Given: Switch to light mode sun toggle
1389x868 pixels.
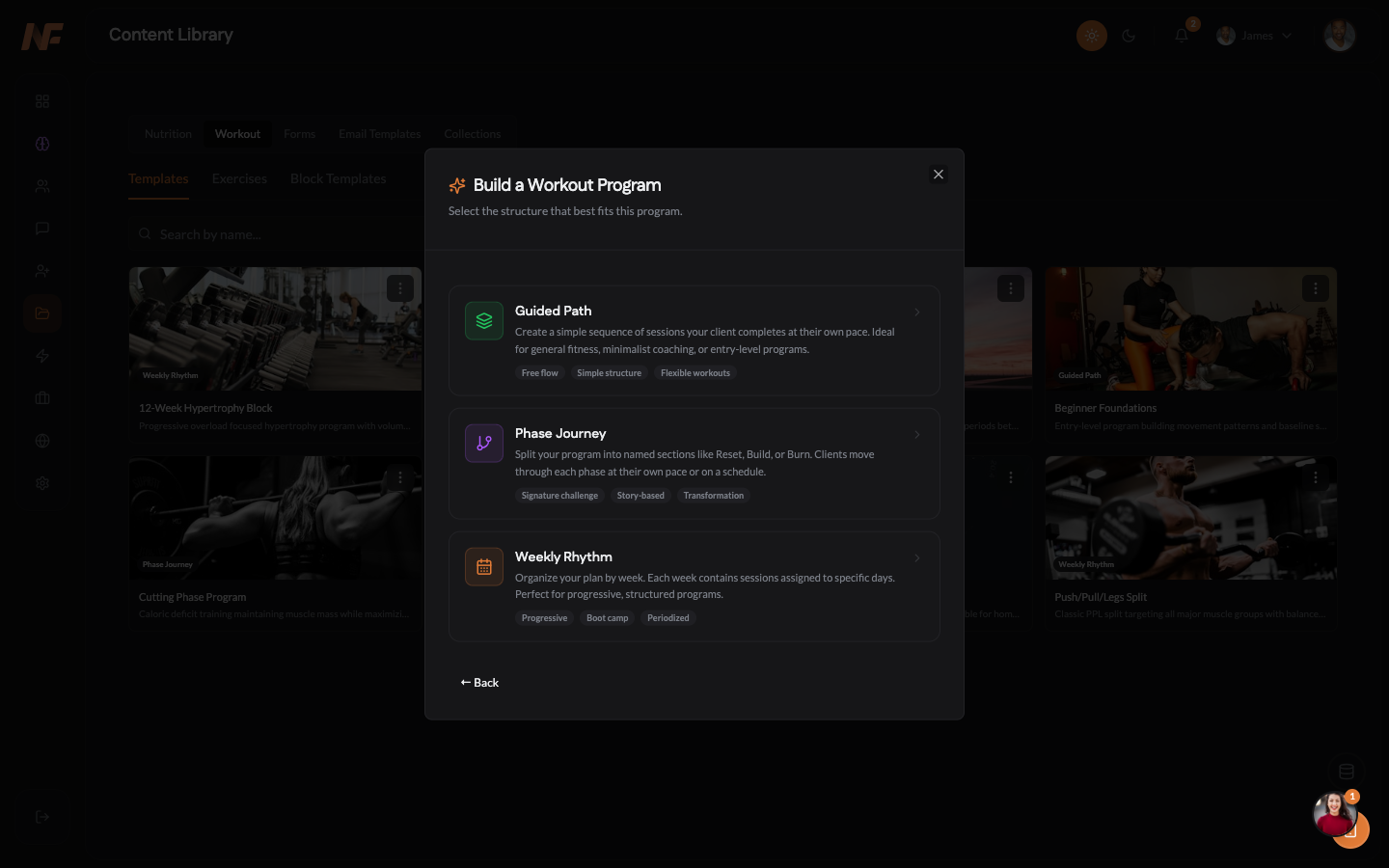Looking at the screenshot, I should click(x=1092, y=36).
